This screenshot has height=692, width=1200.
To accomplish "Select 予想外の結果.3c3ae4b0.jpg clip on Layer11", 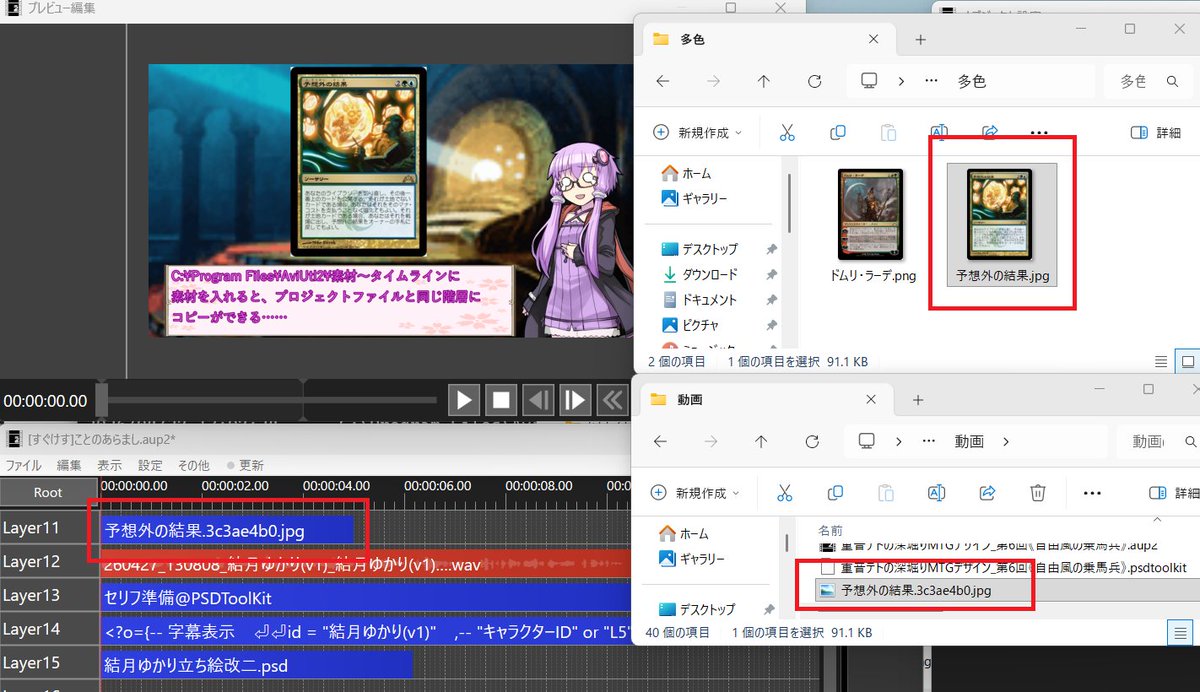I will tap(228, 530).
